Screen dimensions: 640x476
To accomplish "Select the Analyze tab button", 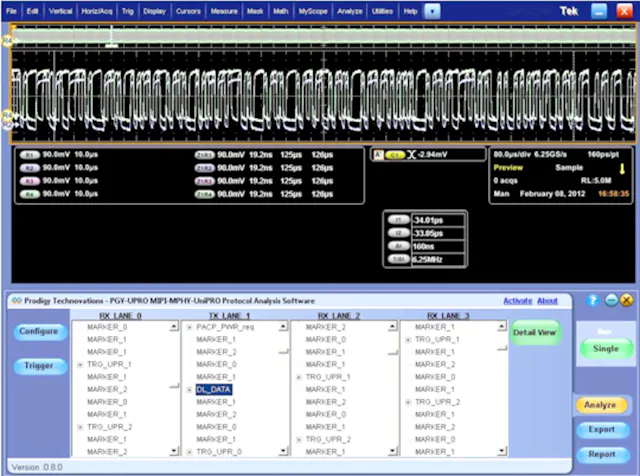I will [601, 405].
